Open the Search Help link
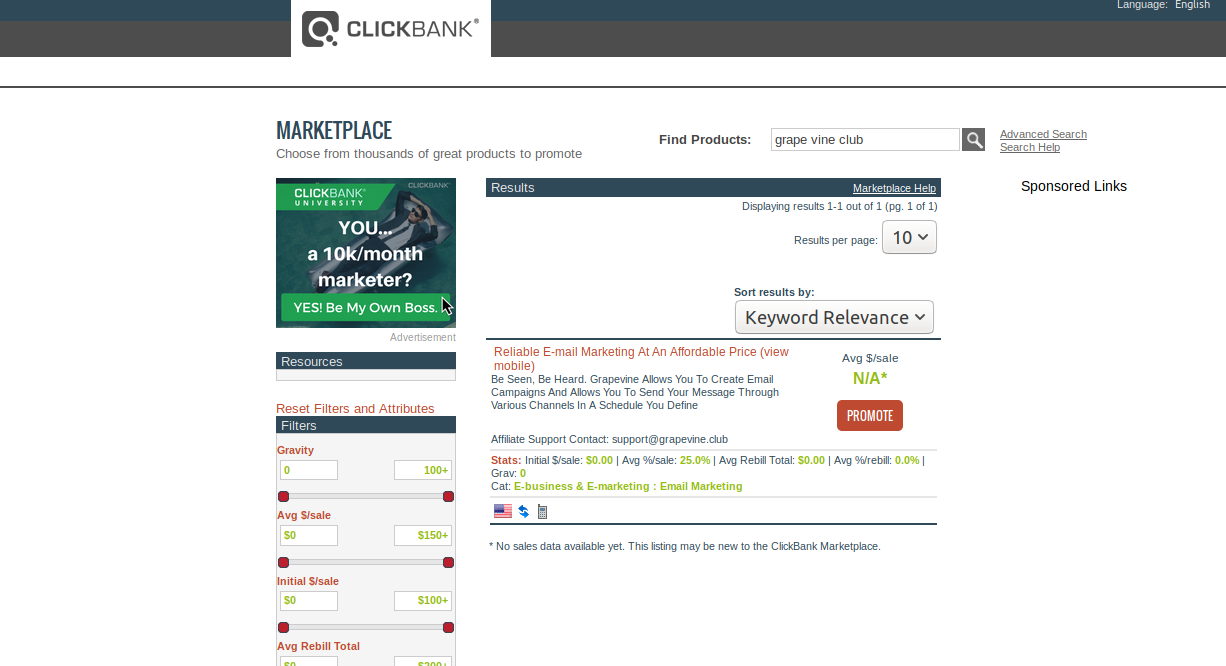Image resolution: width=1226 pixels, height=666 pixels. tap(1030, 147)
